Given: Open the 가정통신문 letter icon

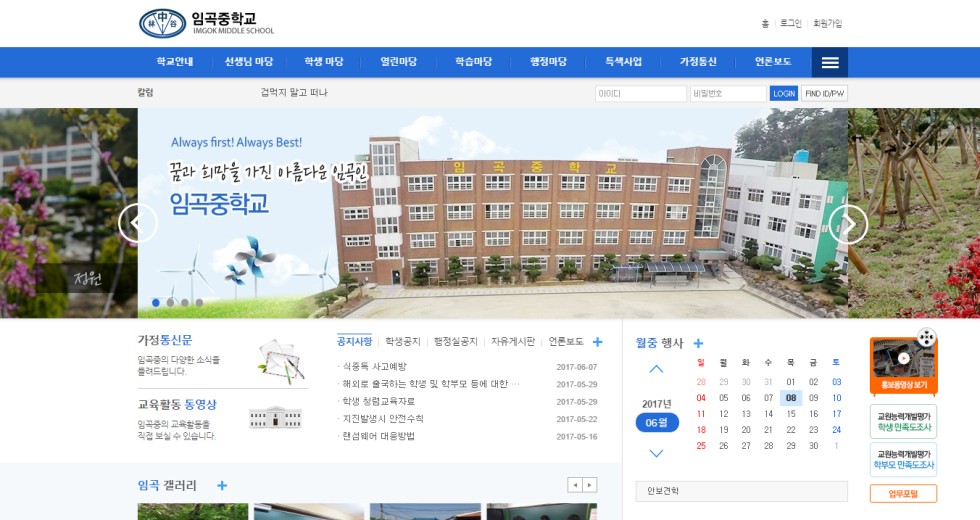Looking at the screenshot, I should [280, 358].
